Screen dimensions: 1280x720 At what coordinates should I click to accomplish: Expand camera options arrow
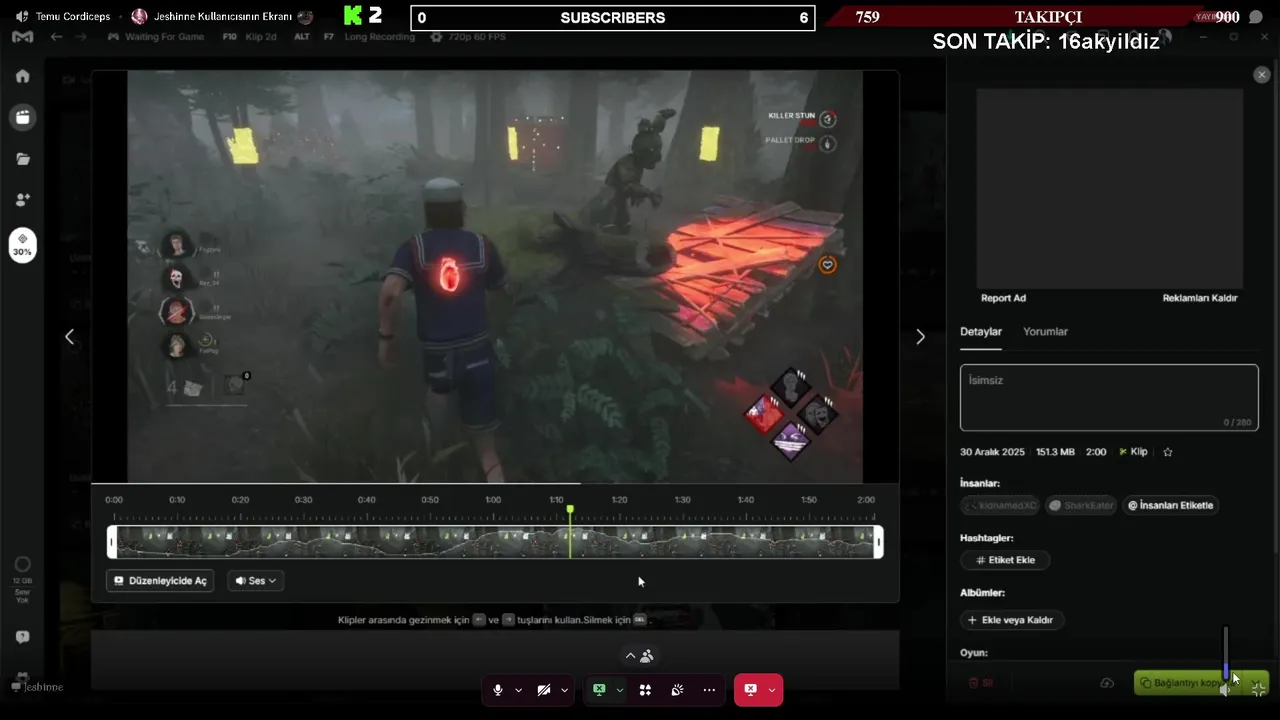(565, 690)
